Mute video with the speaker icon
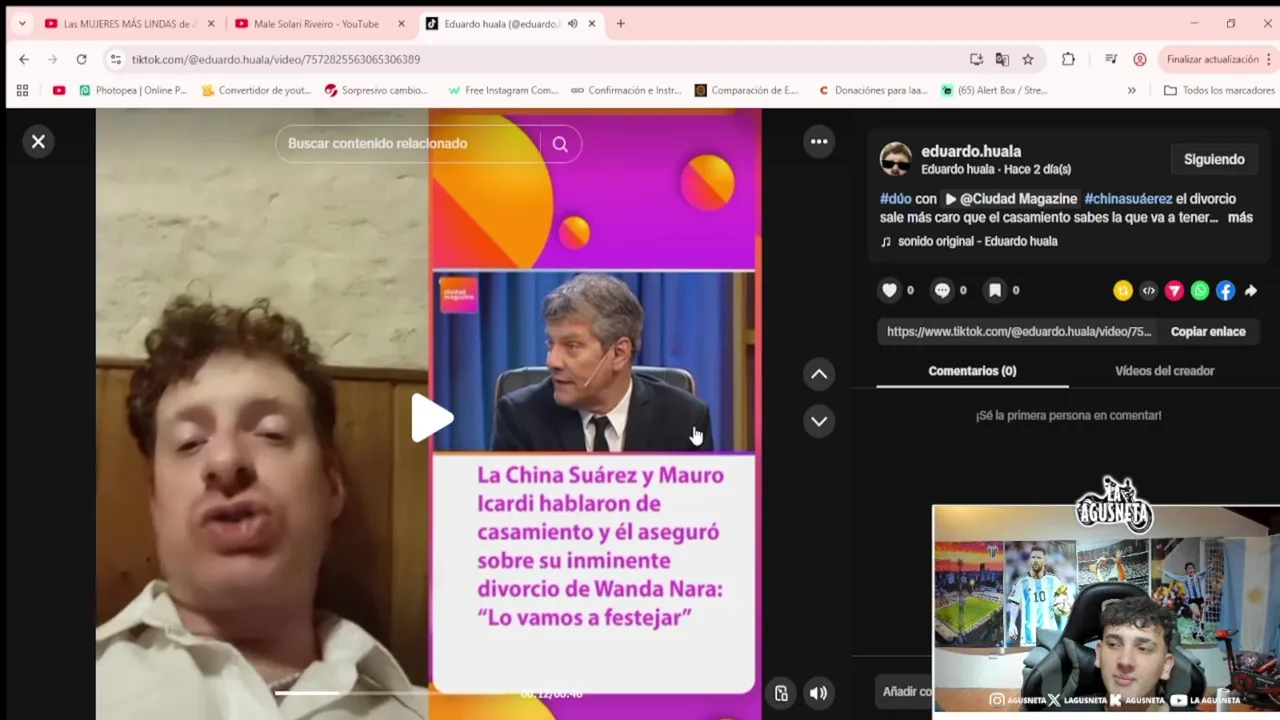Image resolution: width=1280 pixels, height=720 pixels. point(818,693)
